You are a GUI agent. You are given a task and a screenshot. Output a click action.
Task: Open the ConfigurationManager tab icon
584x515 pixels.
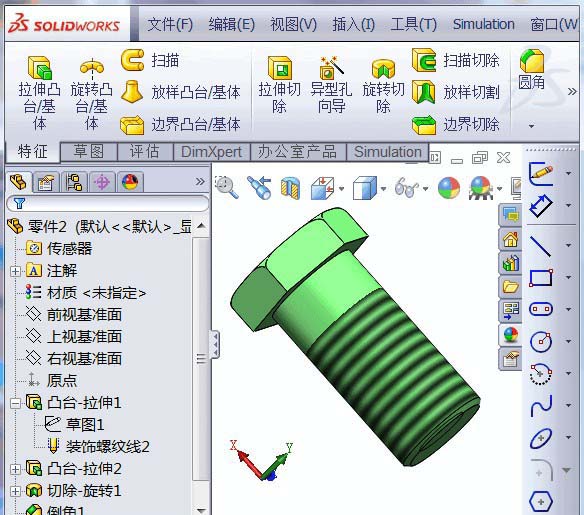(74, 182)
